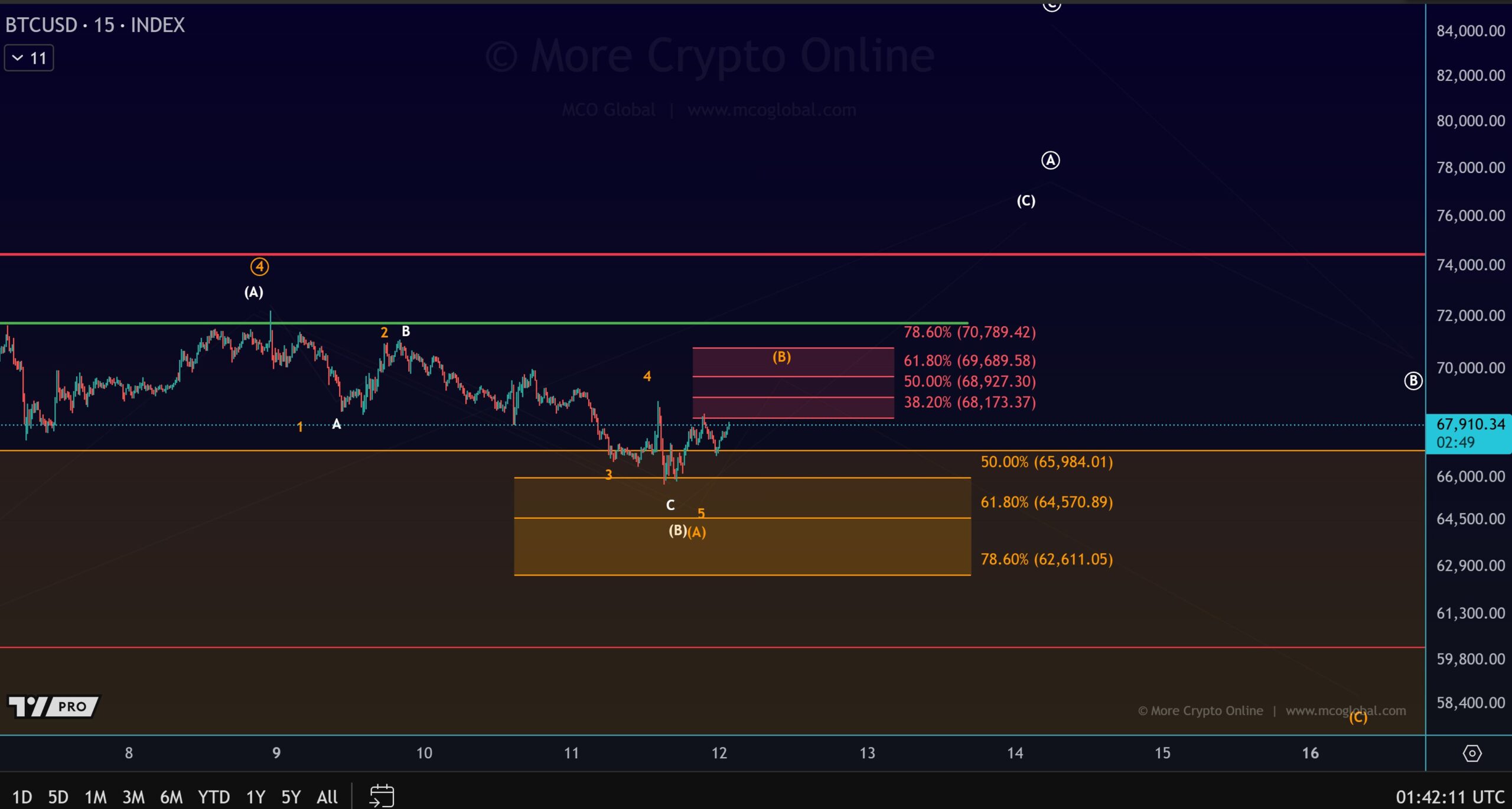Select the 5Y range button
This screenshot has width=1512, height=809.
pos(290,796)
